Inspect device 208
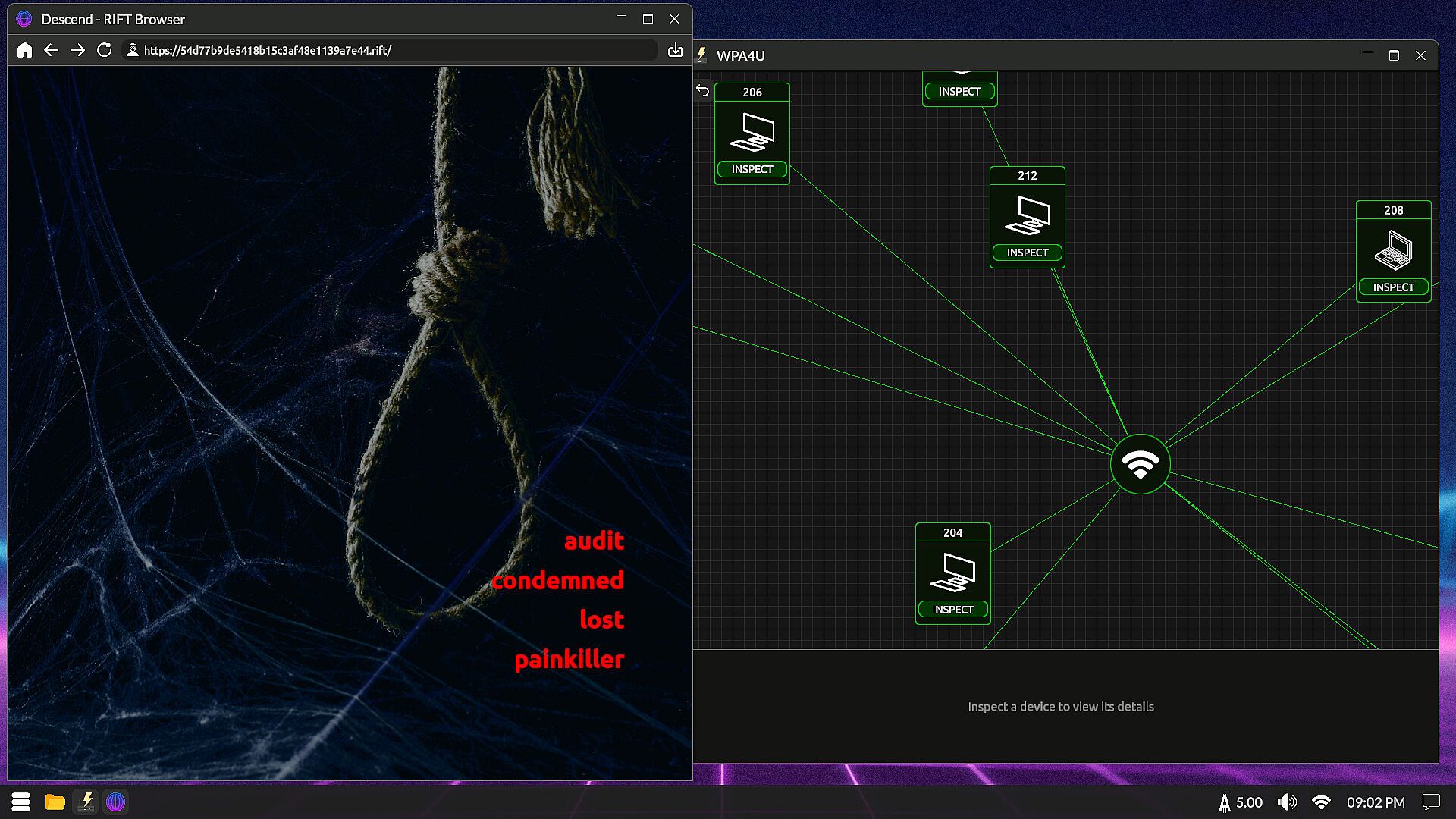This screenshot has height=819, width=1456. tap(1393, 287)
